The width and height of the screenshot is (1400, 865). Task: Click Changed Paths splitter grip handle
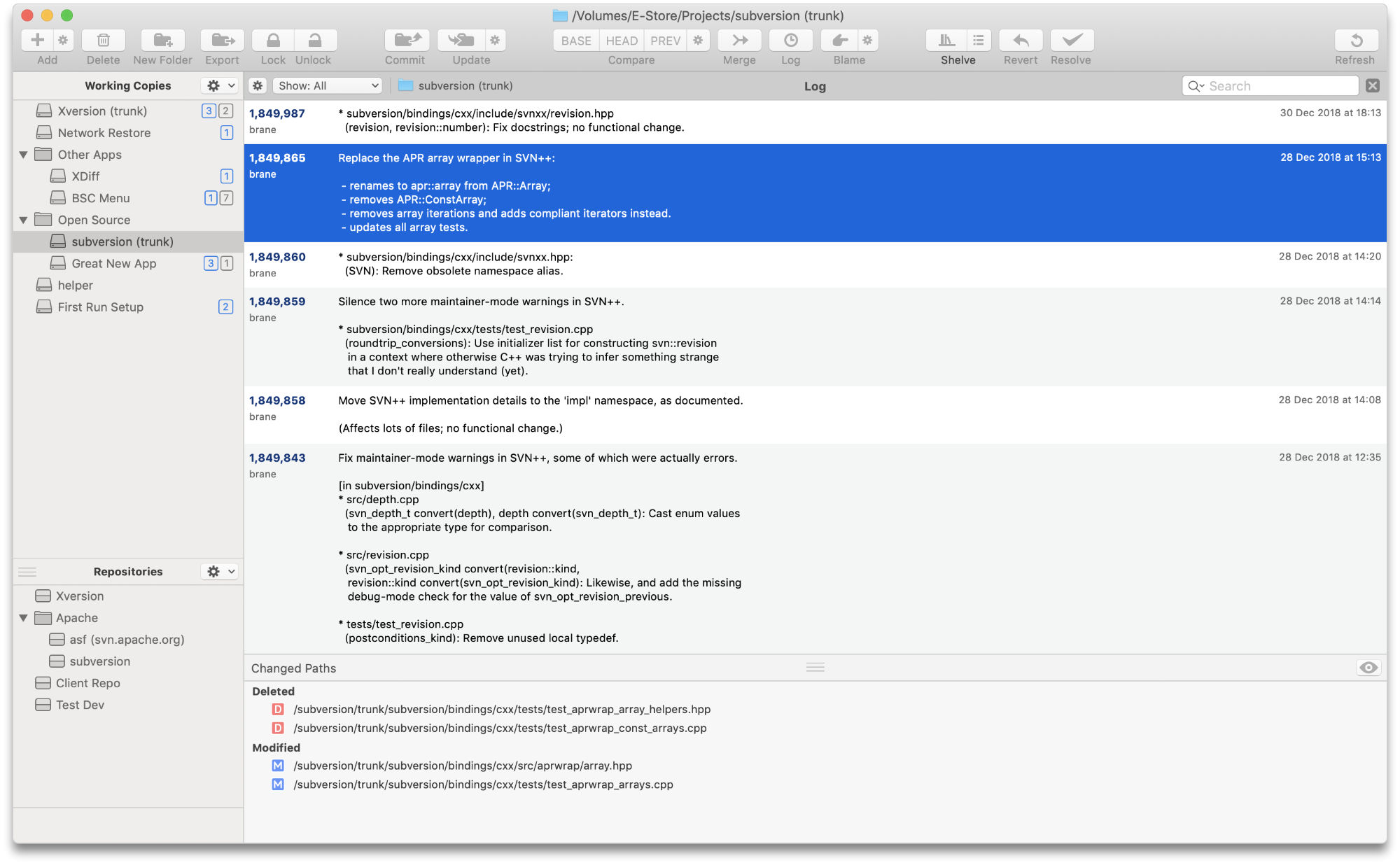(x=815, y=668)
